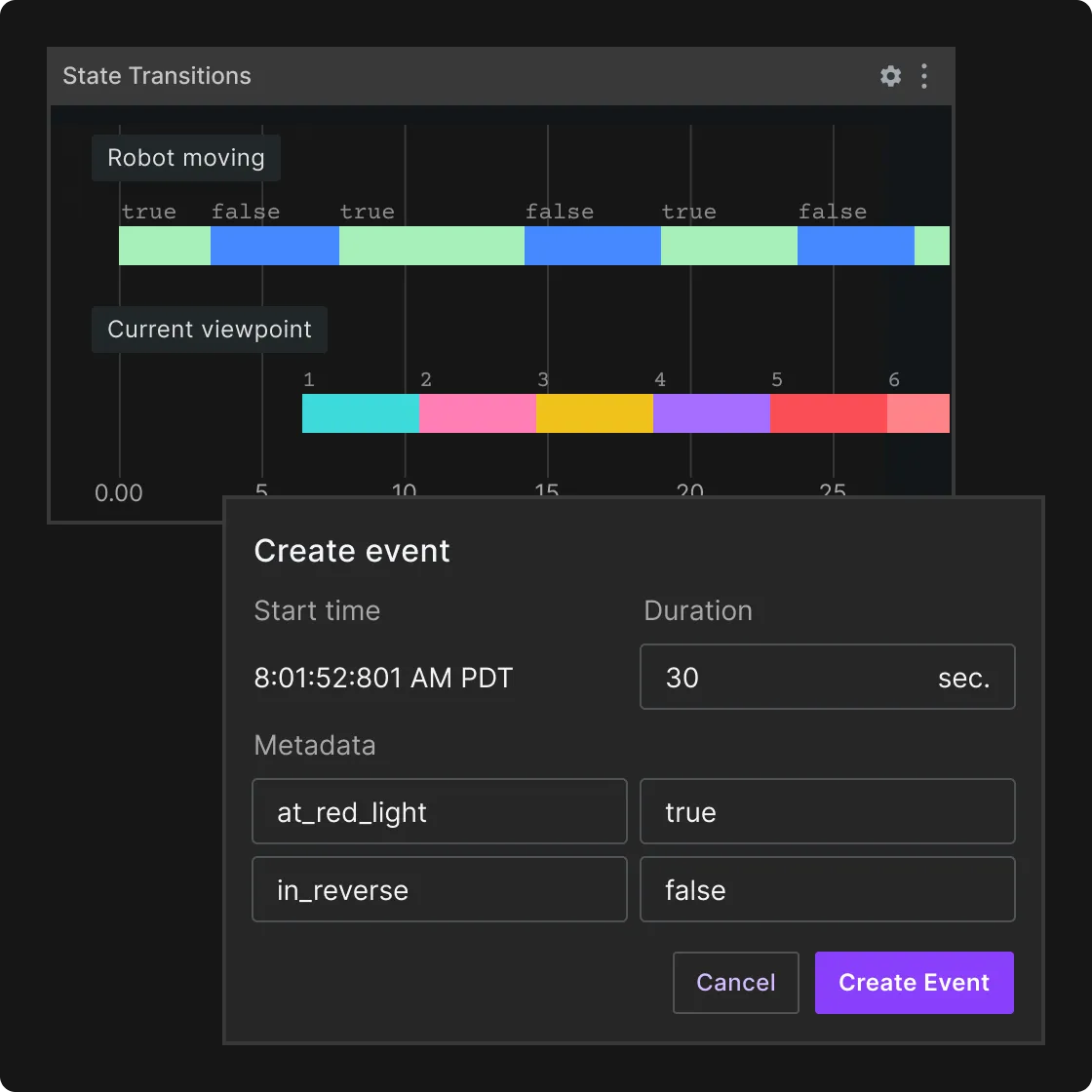Select the Robot moving state label
The height and width of the screenshot is (1092, 1092).
tap(185, 157)
